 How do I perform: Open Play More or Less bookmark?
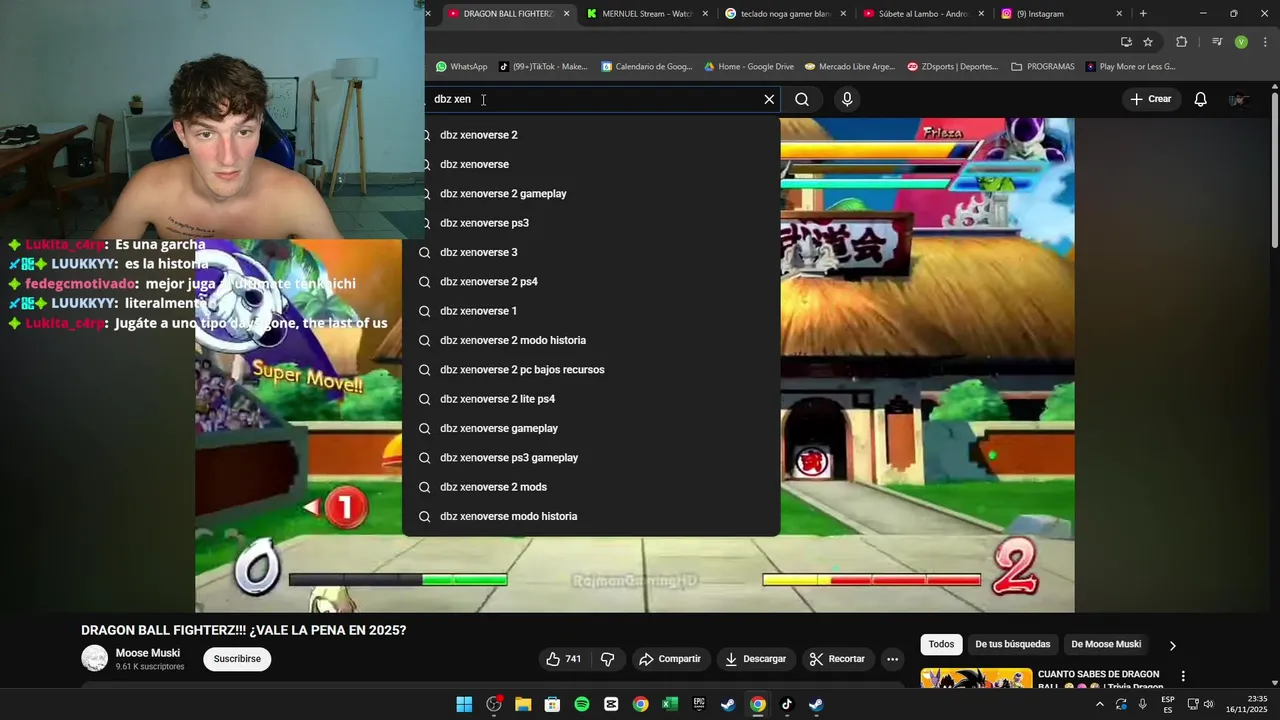[x=1131, y=67]
